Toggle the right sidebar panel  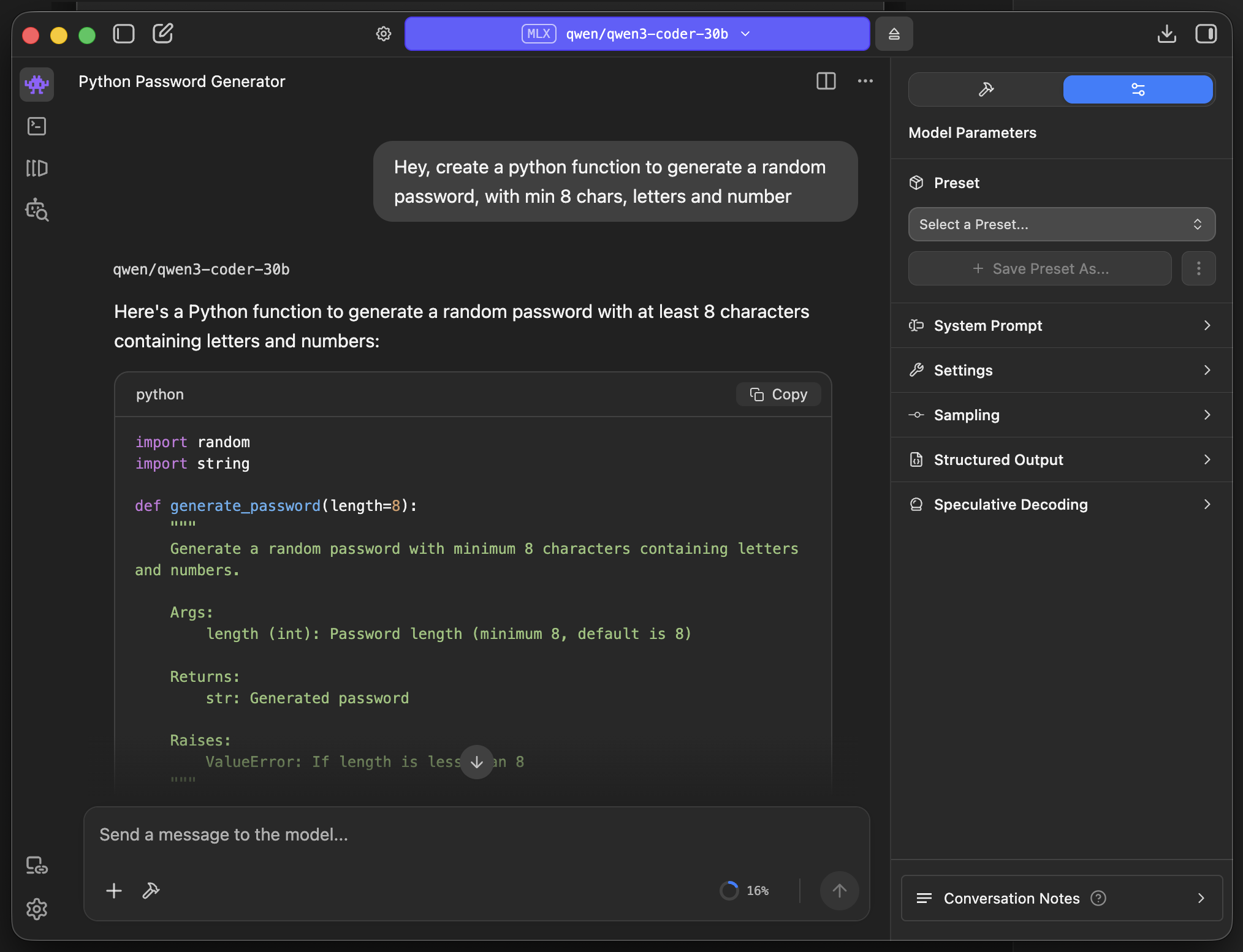1206,34
